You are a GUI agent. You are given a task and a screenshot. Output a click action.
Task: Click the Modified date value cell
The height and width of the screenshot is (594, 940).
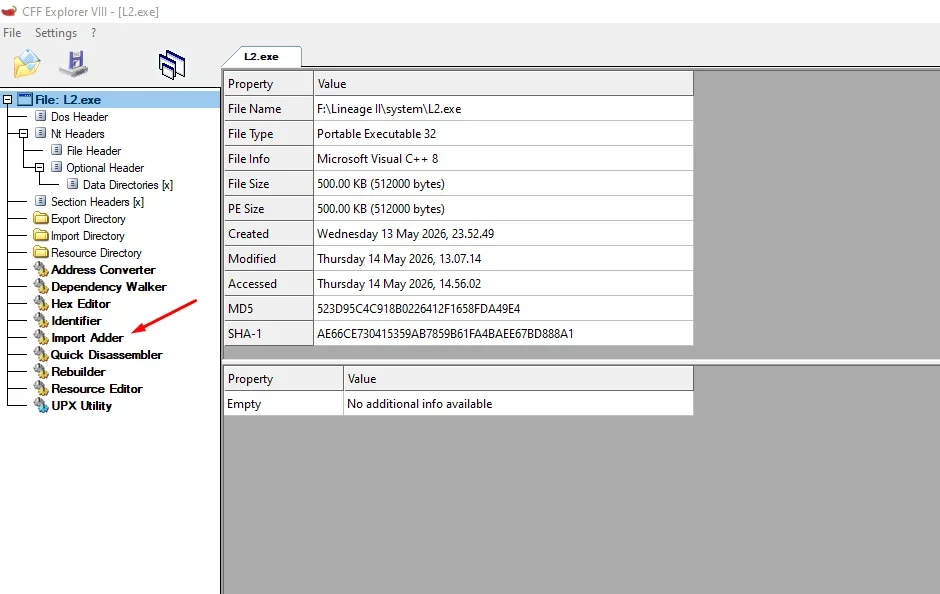coord(504,258)
